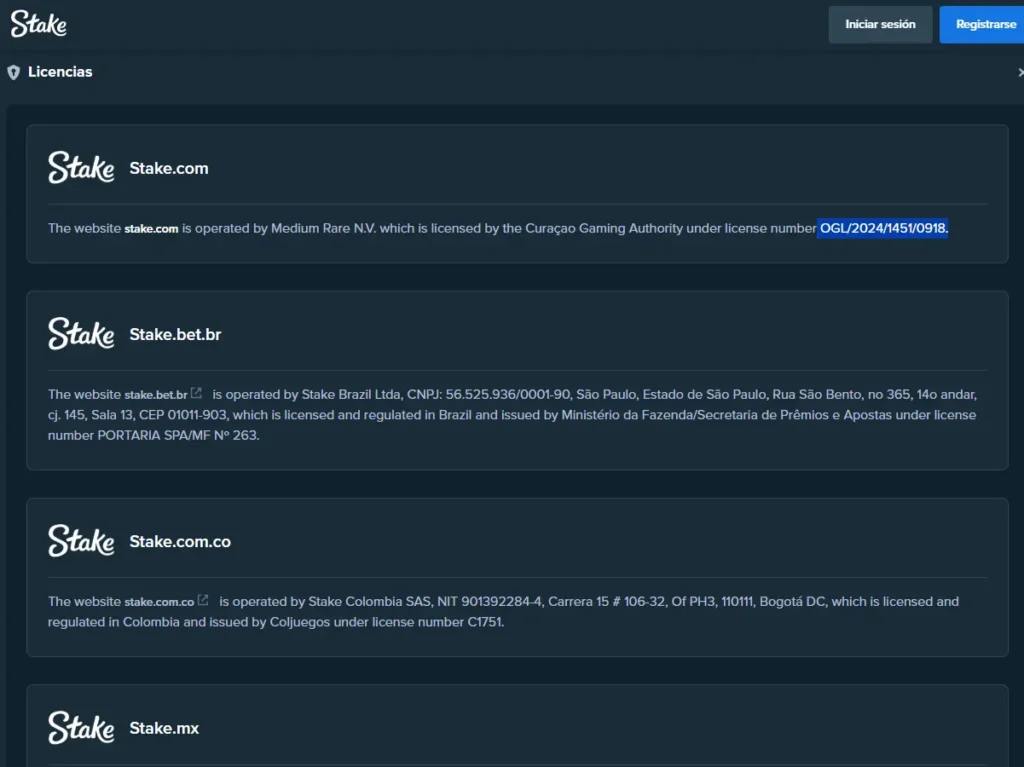Click the address 'Carrera 15 # 106-32'
The image size is (1024, 767).
coord(606,601)
